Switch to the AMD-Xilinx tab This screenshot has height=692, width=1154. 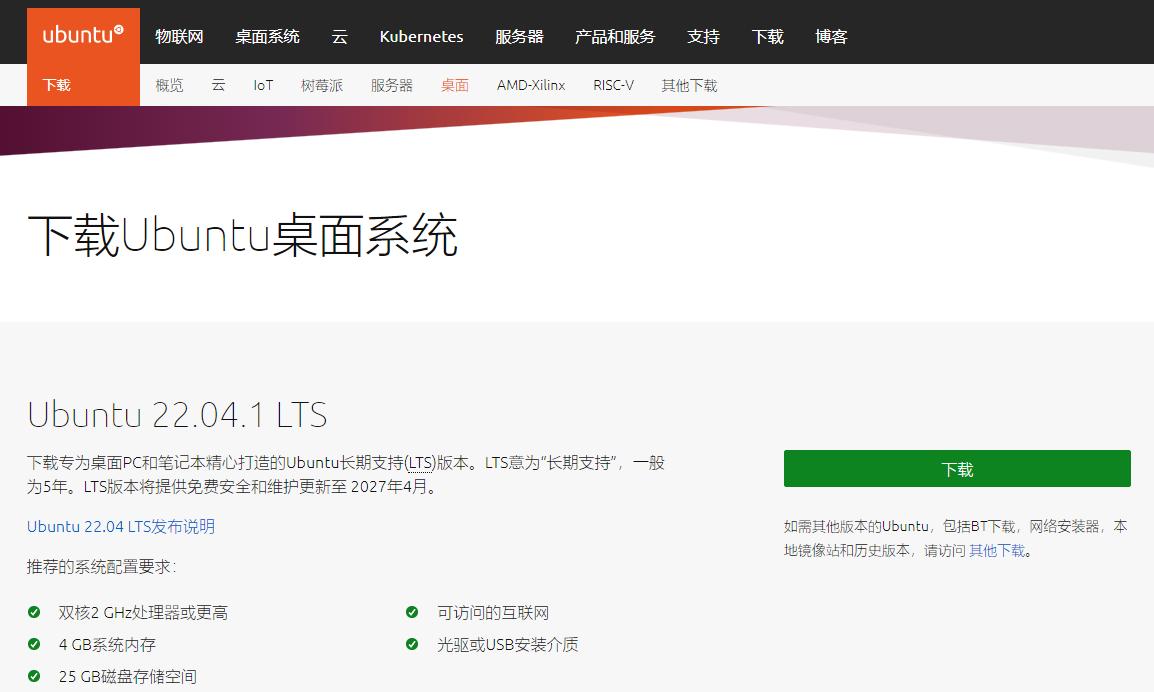tap(531, 85)
